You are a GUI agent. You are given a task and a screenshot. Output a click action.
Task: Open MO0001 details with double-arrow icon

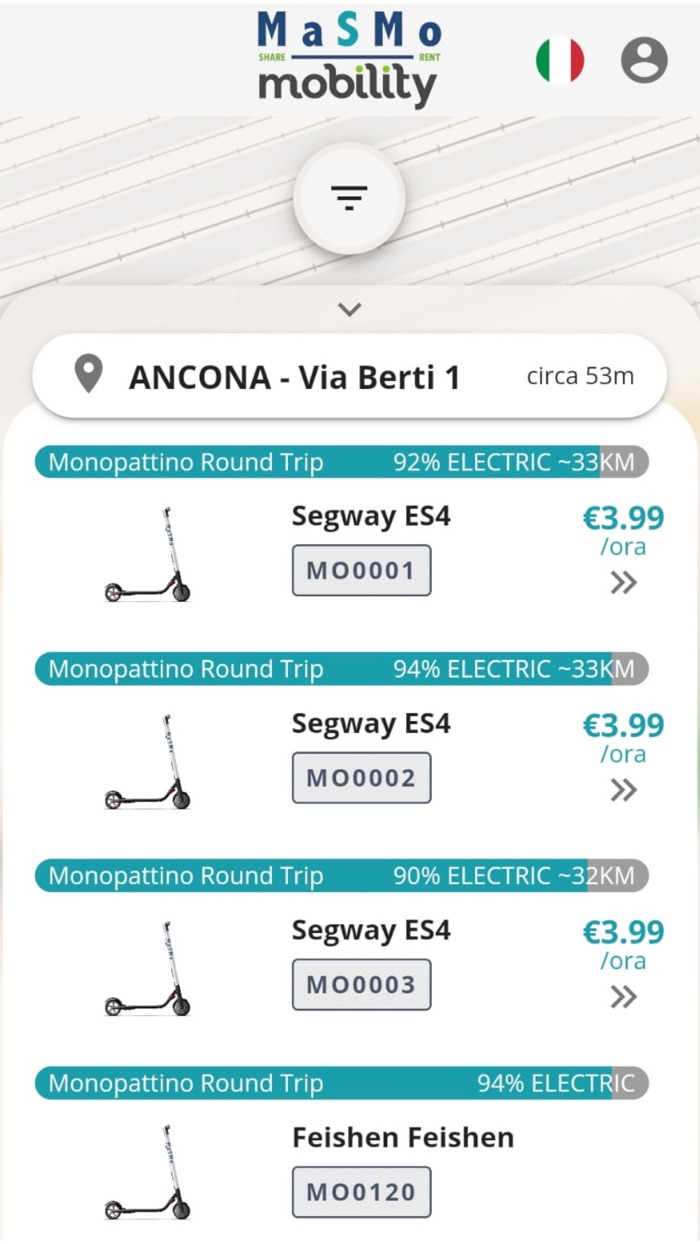[x=624, y=583]
